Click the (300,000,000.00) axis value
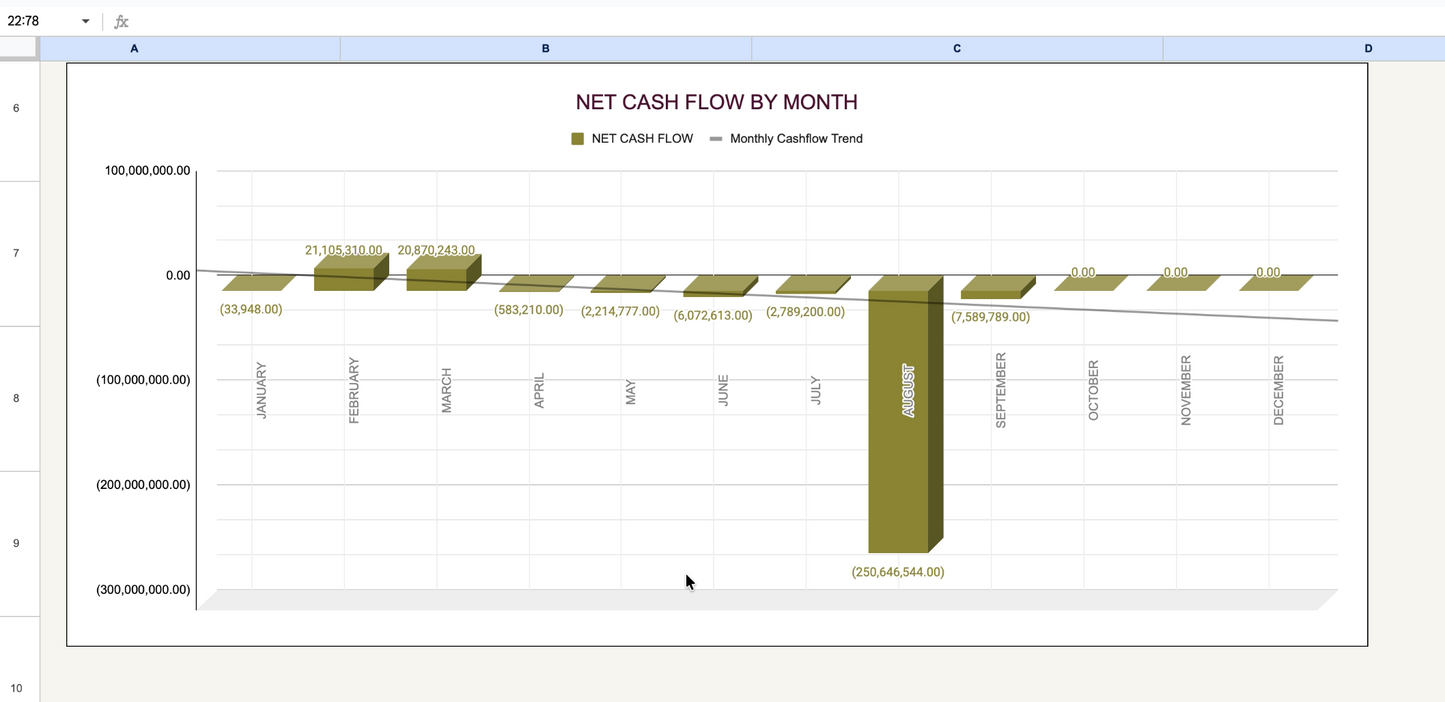 tap(143, 590)
